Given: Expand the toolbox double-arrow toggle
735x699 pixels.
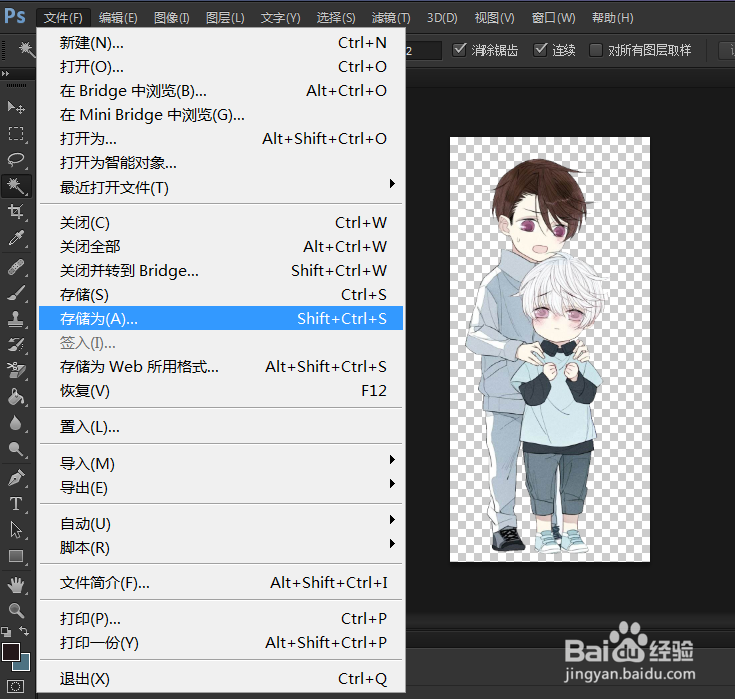Looking at the screenshot, I should click(5, 74).
